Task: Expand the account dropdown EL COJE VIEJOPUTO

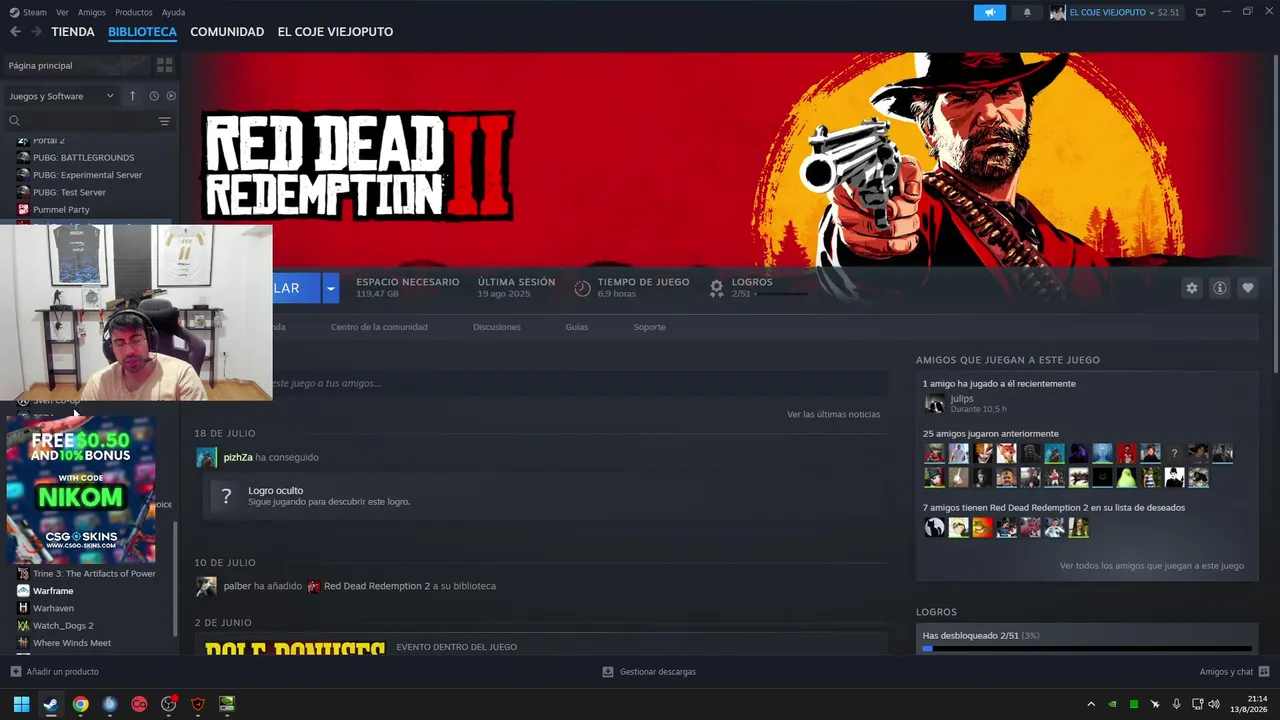Action: [x=1115, y=12]
